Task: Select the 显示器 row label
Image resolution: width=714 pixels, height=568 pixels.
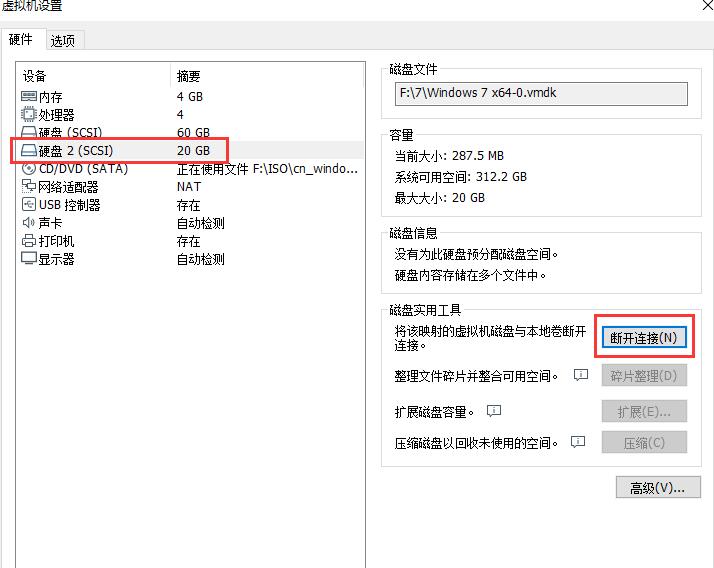Action: point(56,259)
